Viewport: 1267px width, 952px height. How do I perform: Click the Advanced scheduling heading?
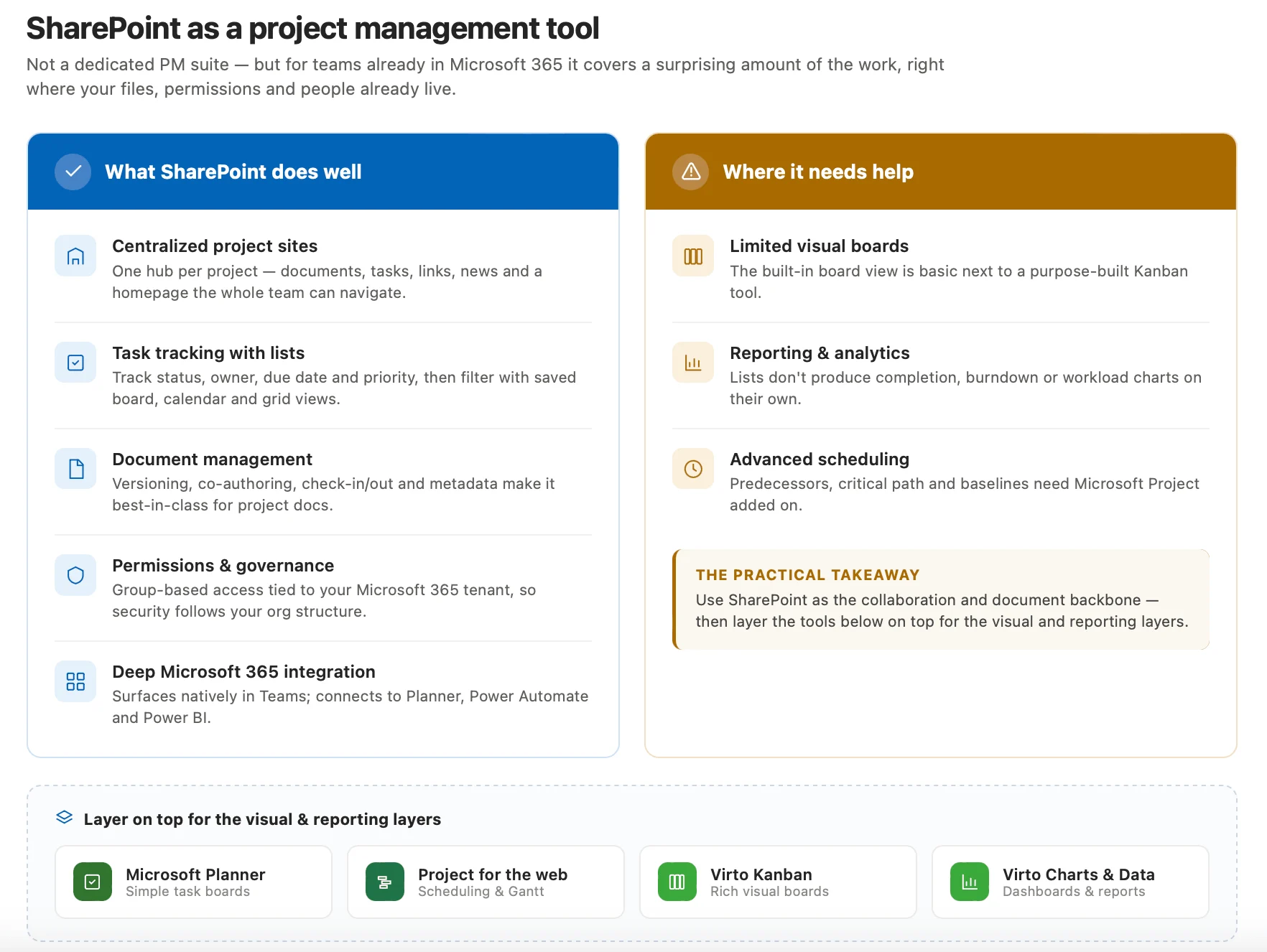820,459
